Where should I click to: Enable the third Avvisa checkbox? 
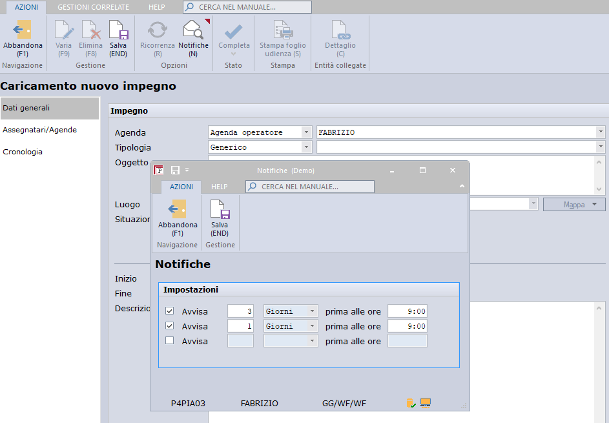click(169, 341)
